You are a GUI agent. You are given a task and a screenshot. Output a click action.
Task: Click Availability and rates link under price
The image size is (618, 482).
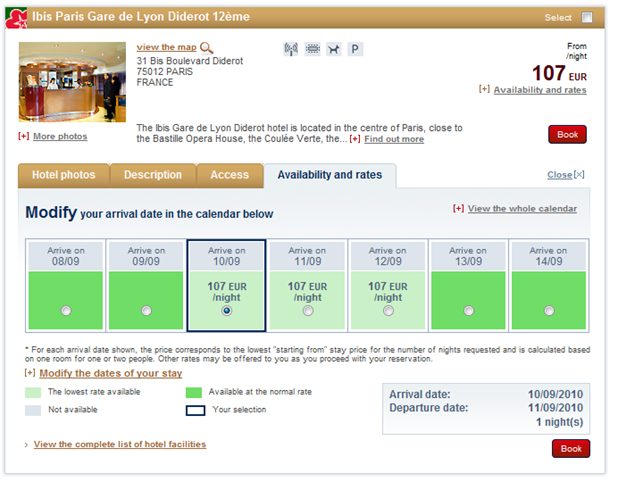point(540,90)
